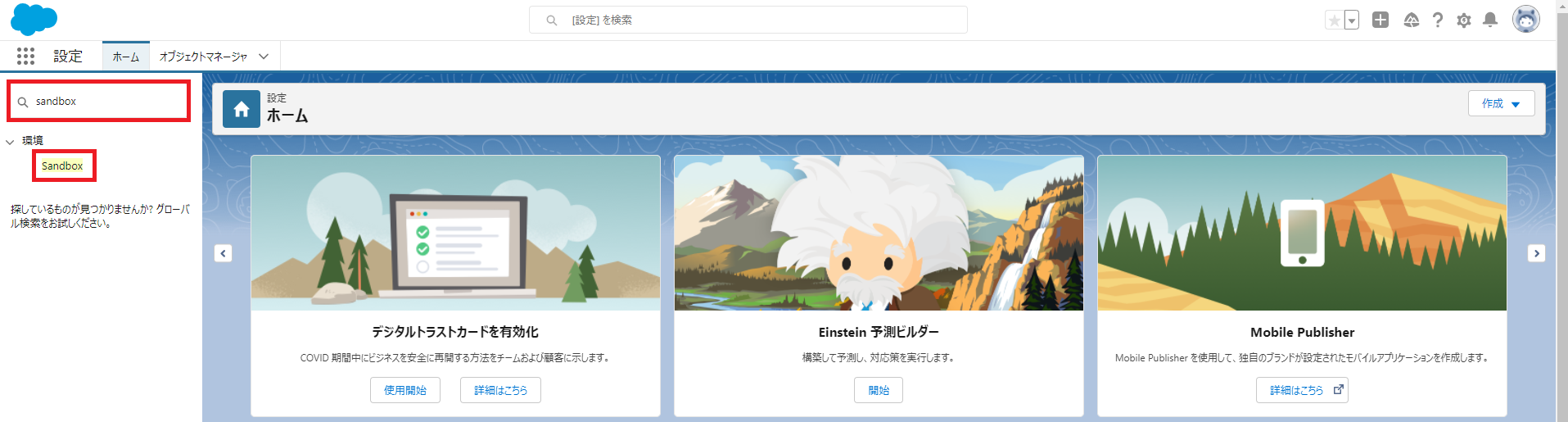1568x422 pixels.
Task: Open the Trailhead guidance icon
Action: 1411,20
